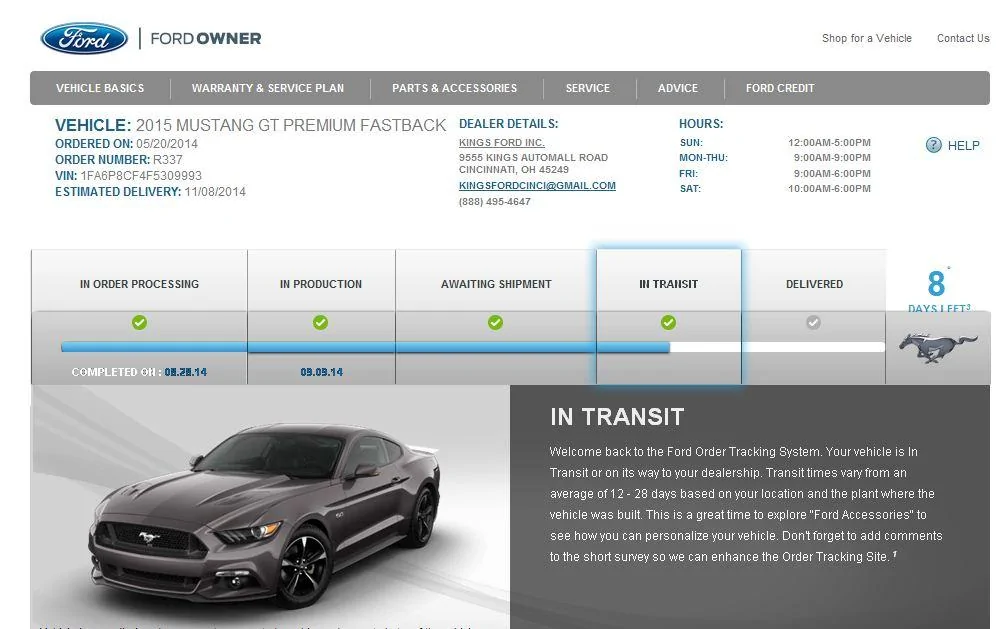The height and width of the screenshot is (629, 996).
Task: Click the 8 days left counter
Action: click(938, 290)
